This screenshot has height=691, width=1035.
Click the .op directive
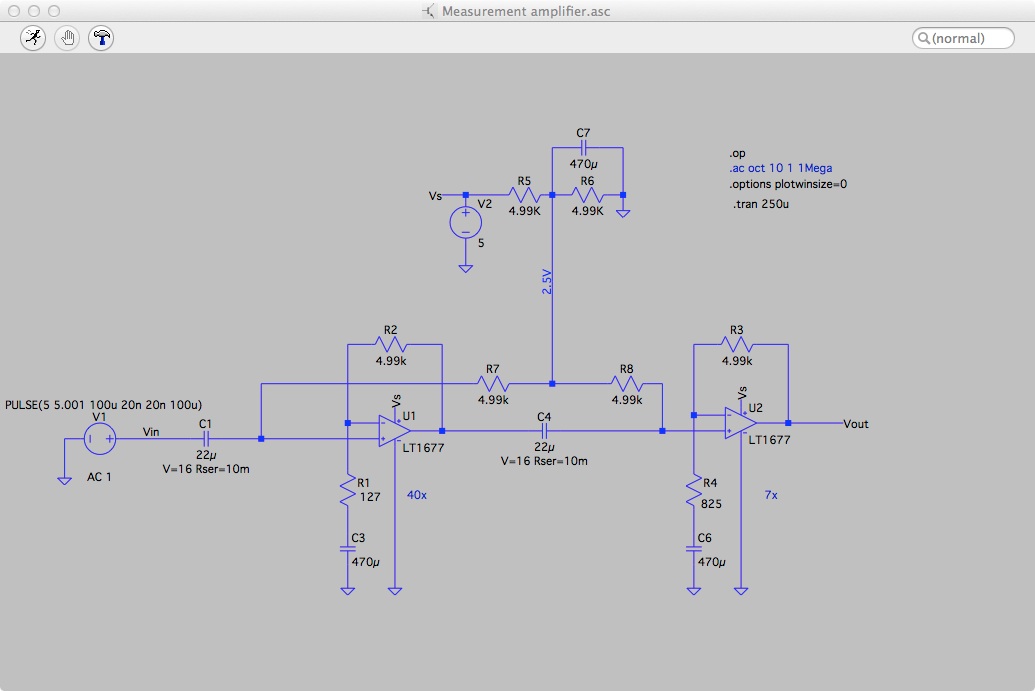[737, 153]
